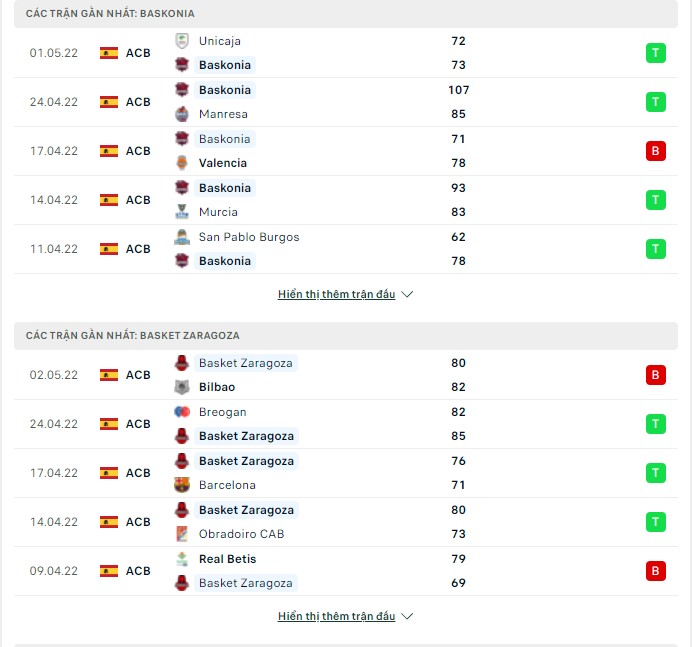Click red B badge for Bilbao match

point(656,375)
